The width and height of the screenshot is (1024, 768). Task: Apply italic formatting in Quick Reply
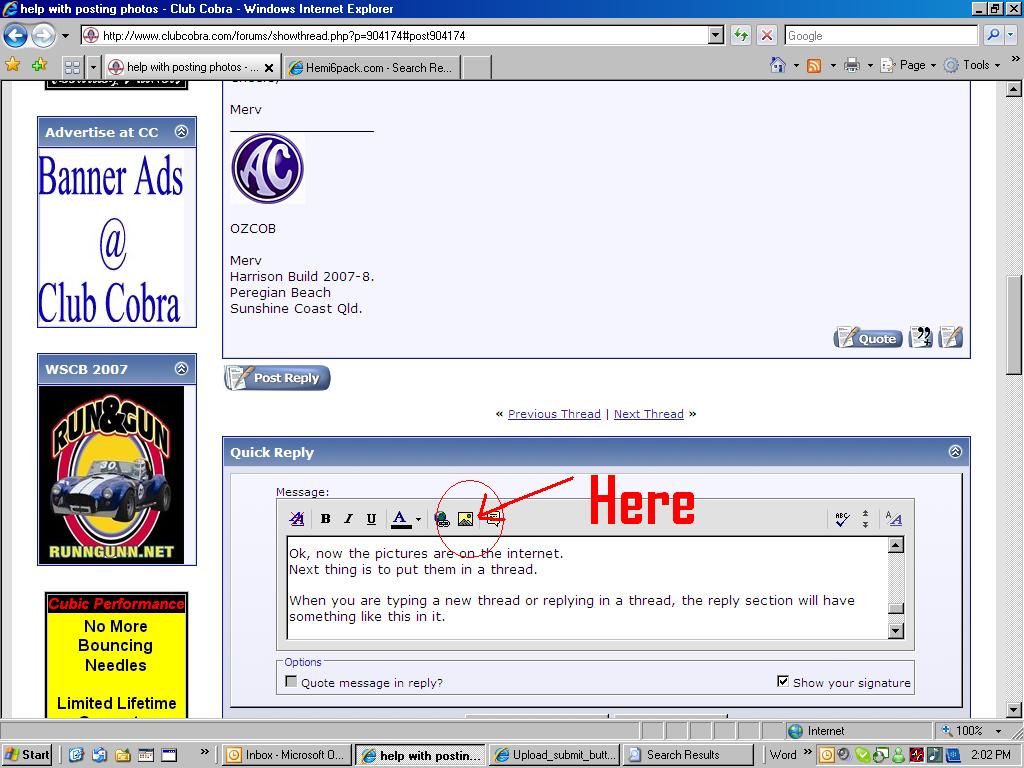click(348, 519)
